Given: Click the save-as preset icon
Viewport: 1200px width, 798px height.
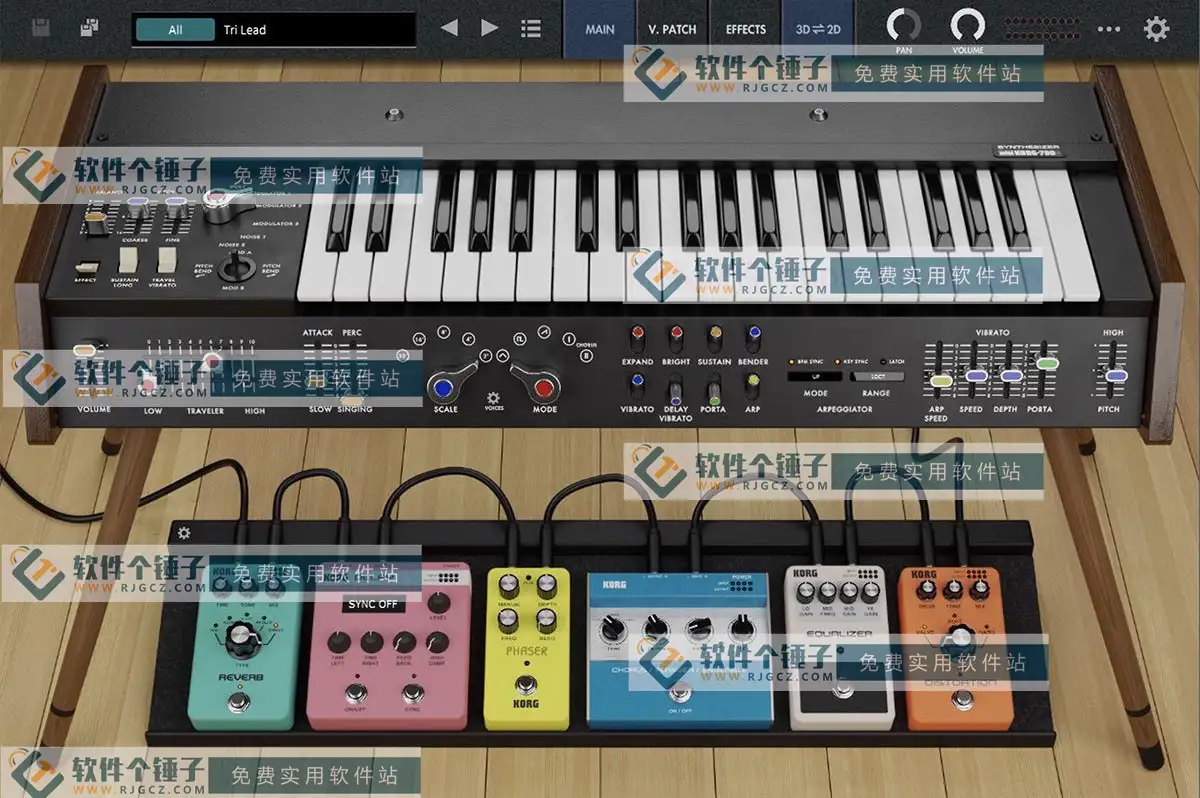Looking at the screenshot, I should (90, 28).
